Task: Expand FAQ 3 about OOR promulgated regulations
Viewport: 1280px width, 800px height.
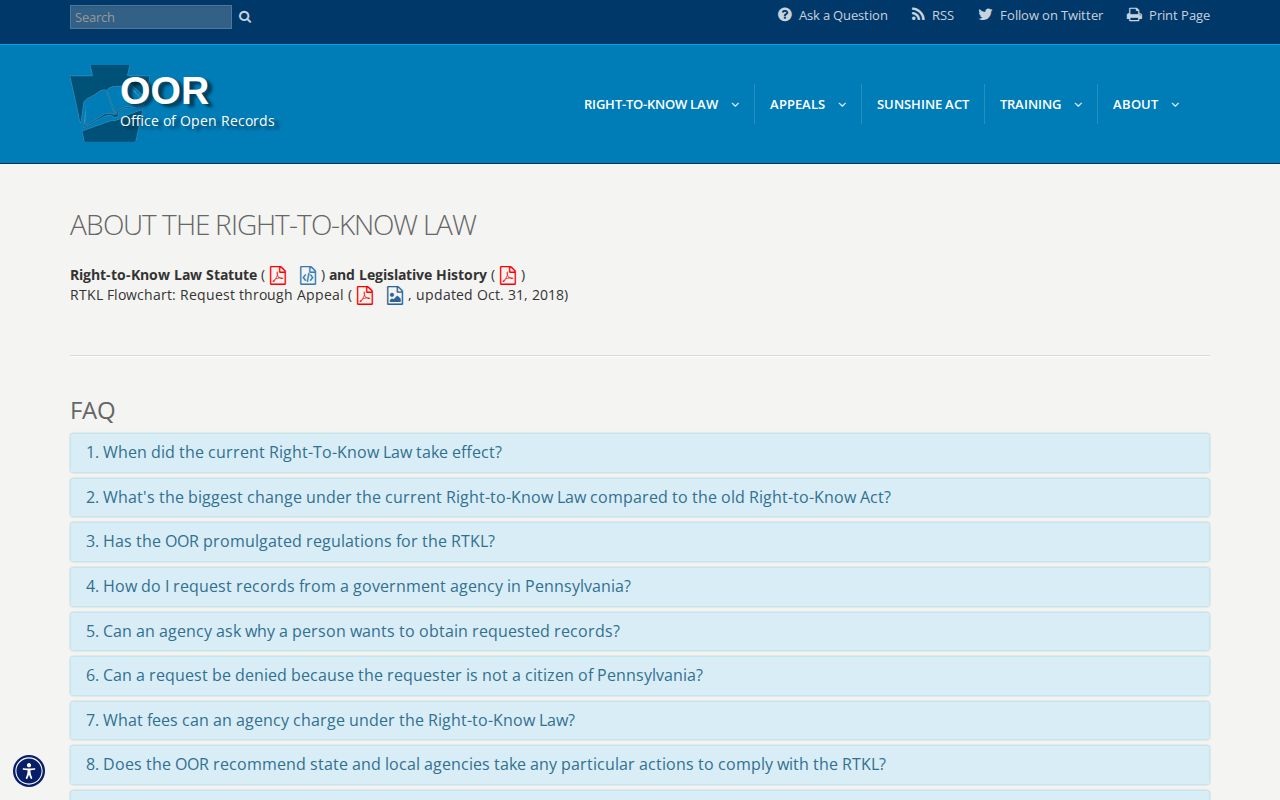Action: [x=640, y=542]
